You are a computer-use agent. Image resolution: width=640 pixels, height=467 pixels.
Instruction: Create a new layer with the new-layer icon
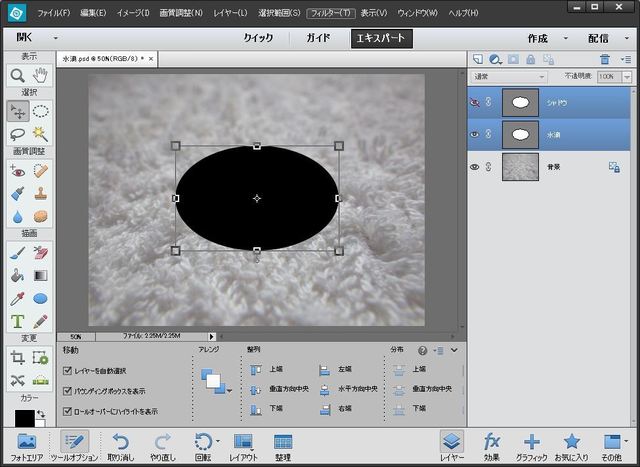click(x=478, y=60)
